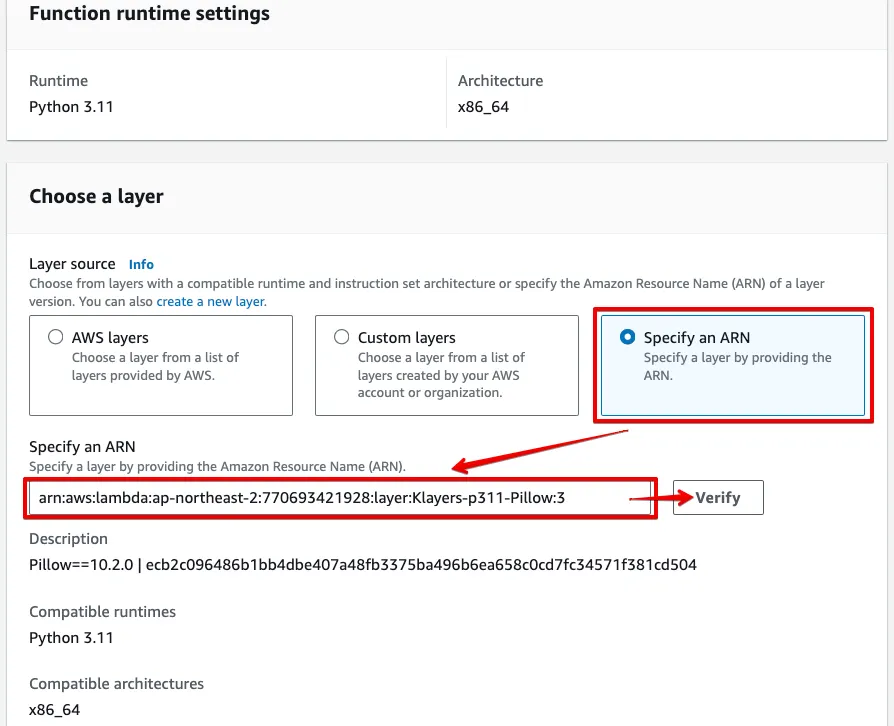The height and width of the screenshot is (726, 894).
Task: Click the Specify an ARN tile description text
Action: pyautogui.click(x=737, y=366)
